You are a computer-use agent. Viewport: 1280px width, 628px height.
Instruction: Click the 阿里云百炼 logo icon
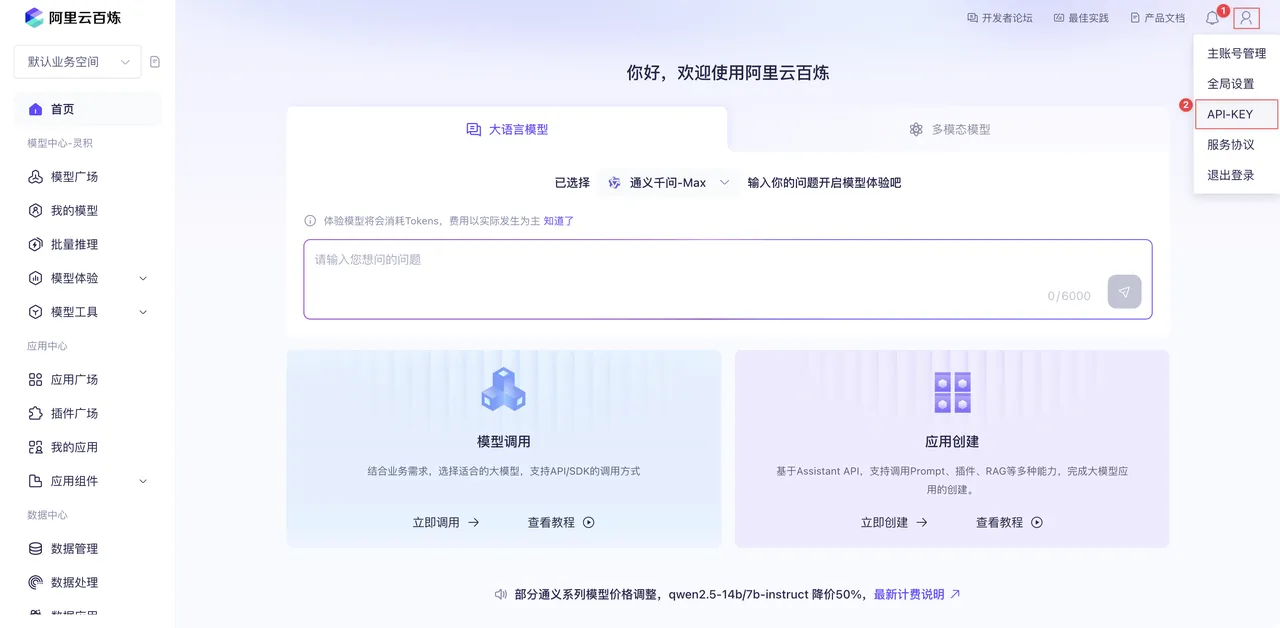[35, 17]
